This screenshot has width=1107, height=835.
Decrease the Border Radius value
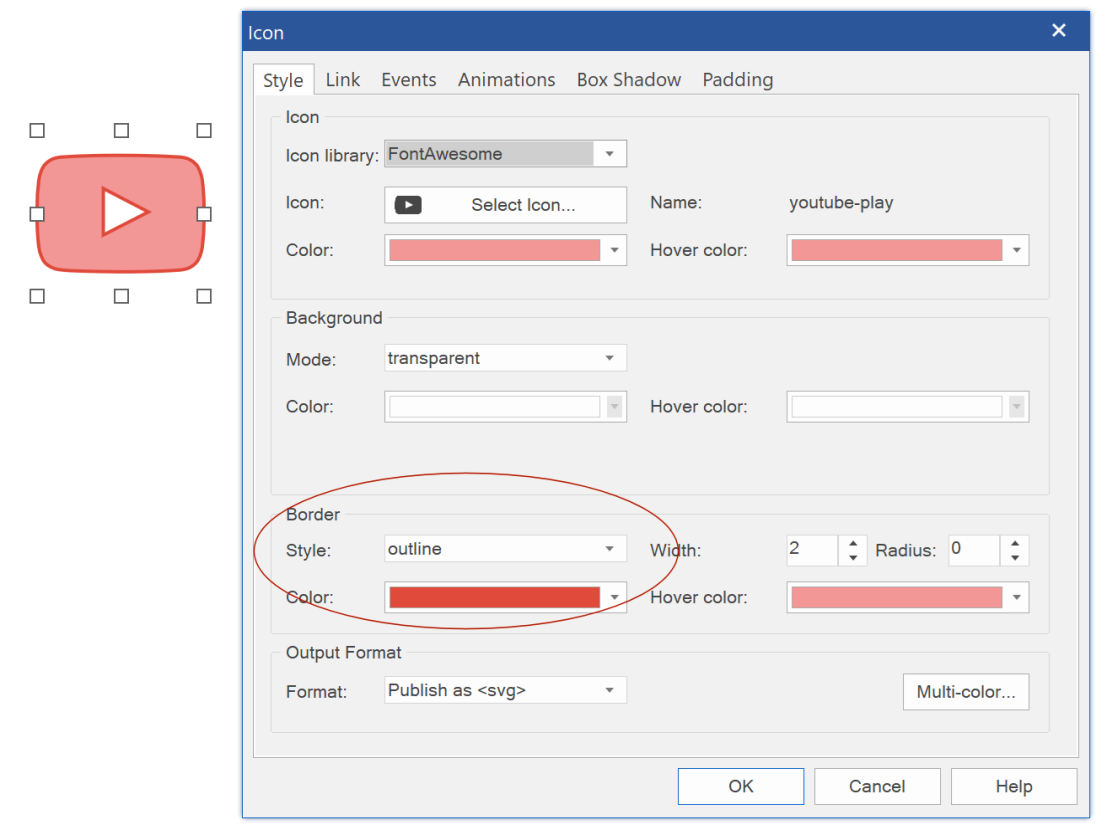(x=1015, y=558)
